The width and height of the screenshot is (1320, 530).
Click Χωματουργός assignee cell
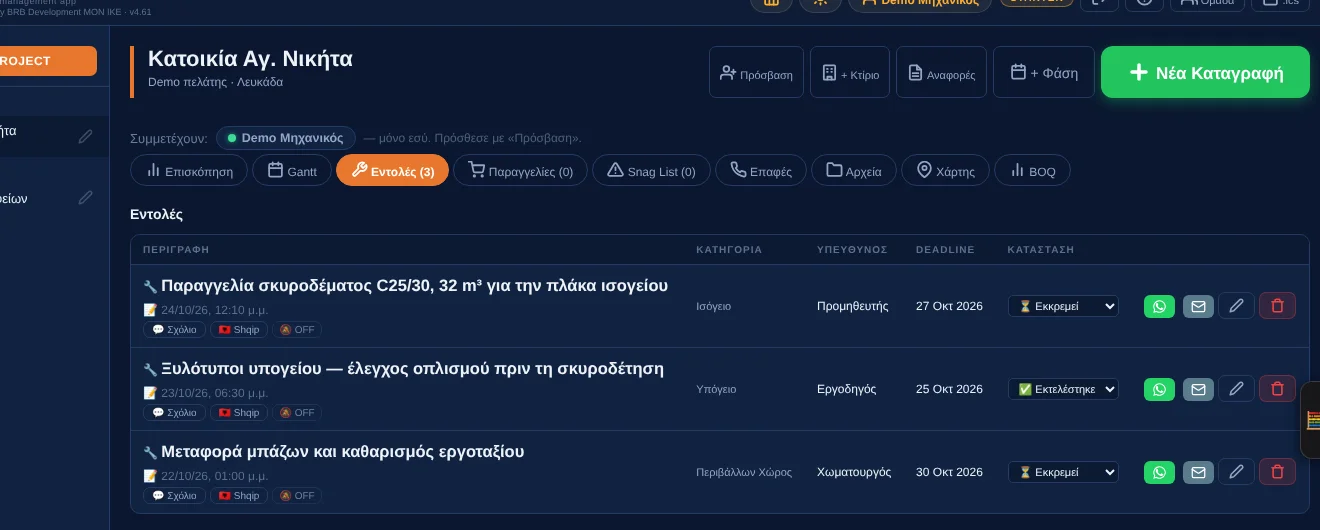click(854, 472)
